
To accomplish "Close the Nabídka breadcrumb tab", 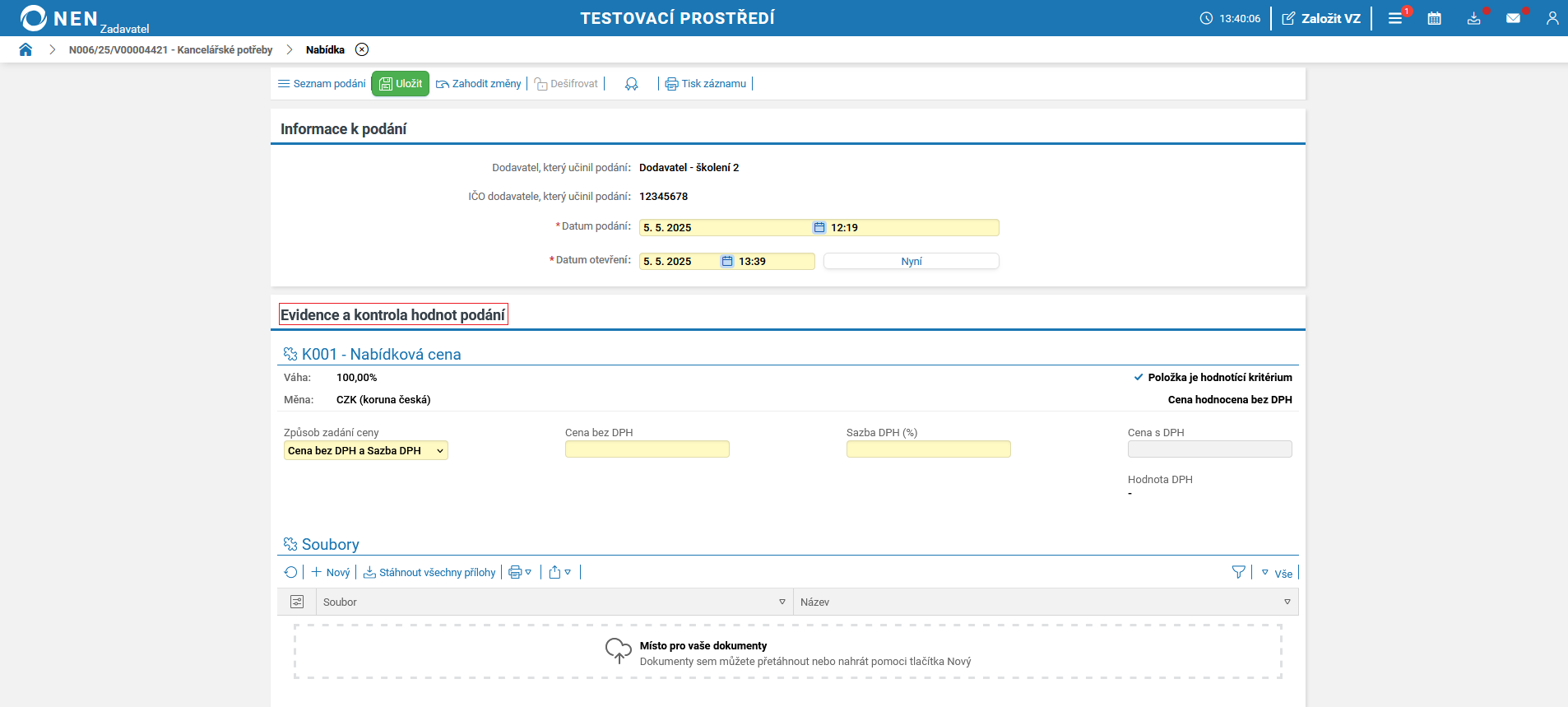I will [362, 49].
